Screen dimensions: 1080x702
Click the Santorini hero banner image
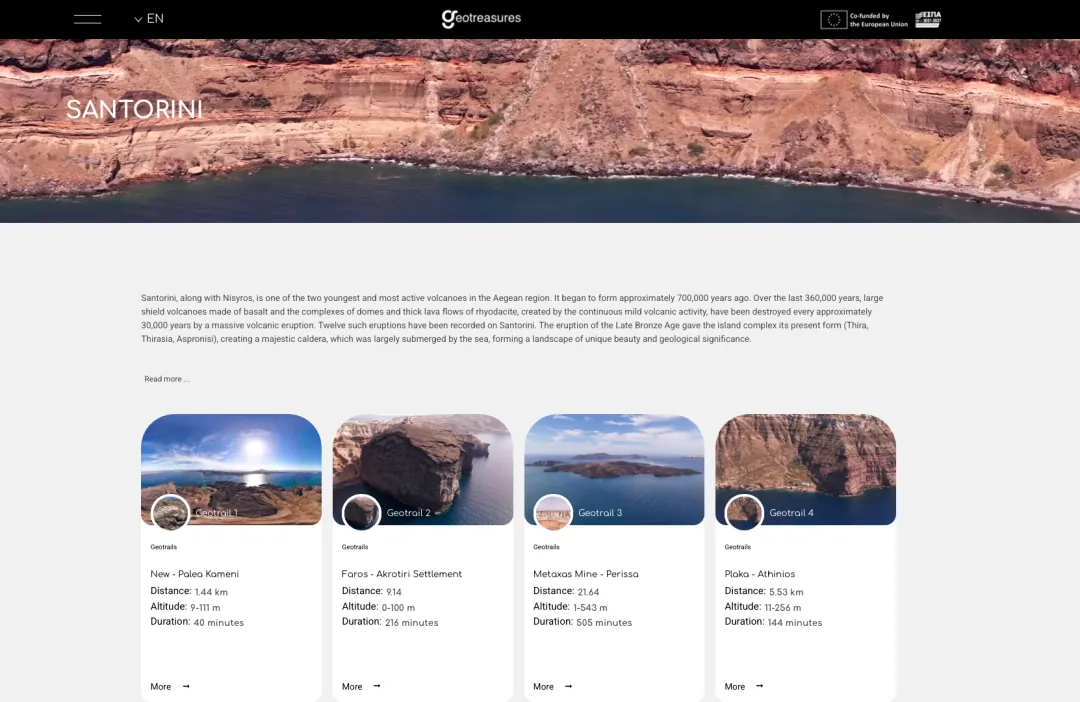[540, 130]
